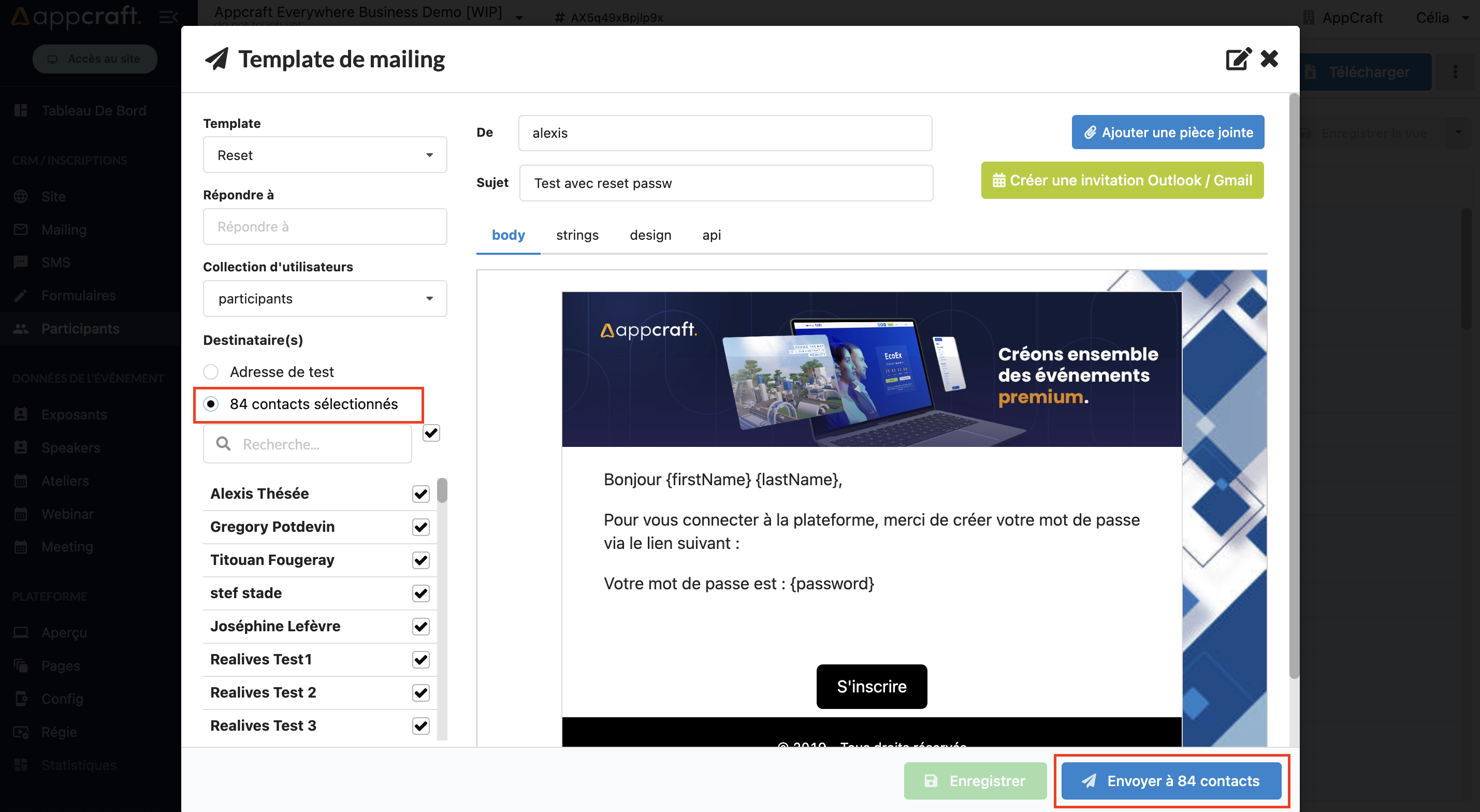Click the magnifier icon in Recherche field
Screen dimensions: 1480x812
coord(224,444)
